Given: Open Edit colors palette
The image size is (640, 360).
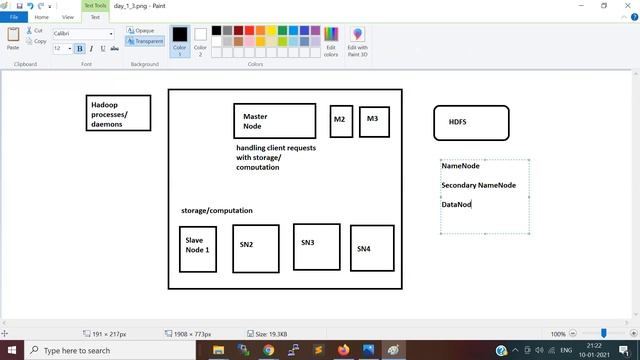Looking at the screenshot, I should (x=331, y=42).
